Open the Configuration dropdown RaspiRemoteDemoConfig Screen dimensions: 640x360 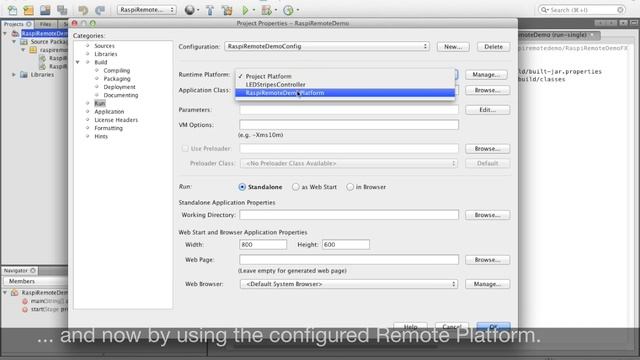coord(327,47)
